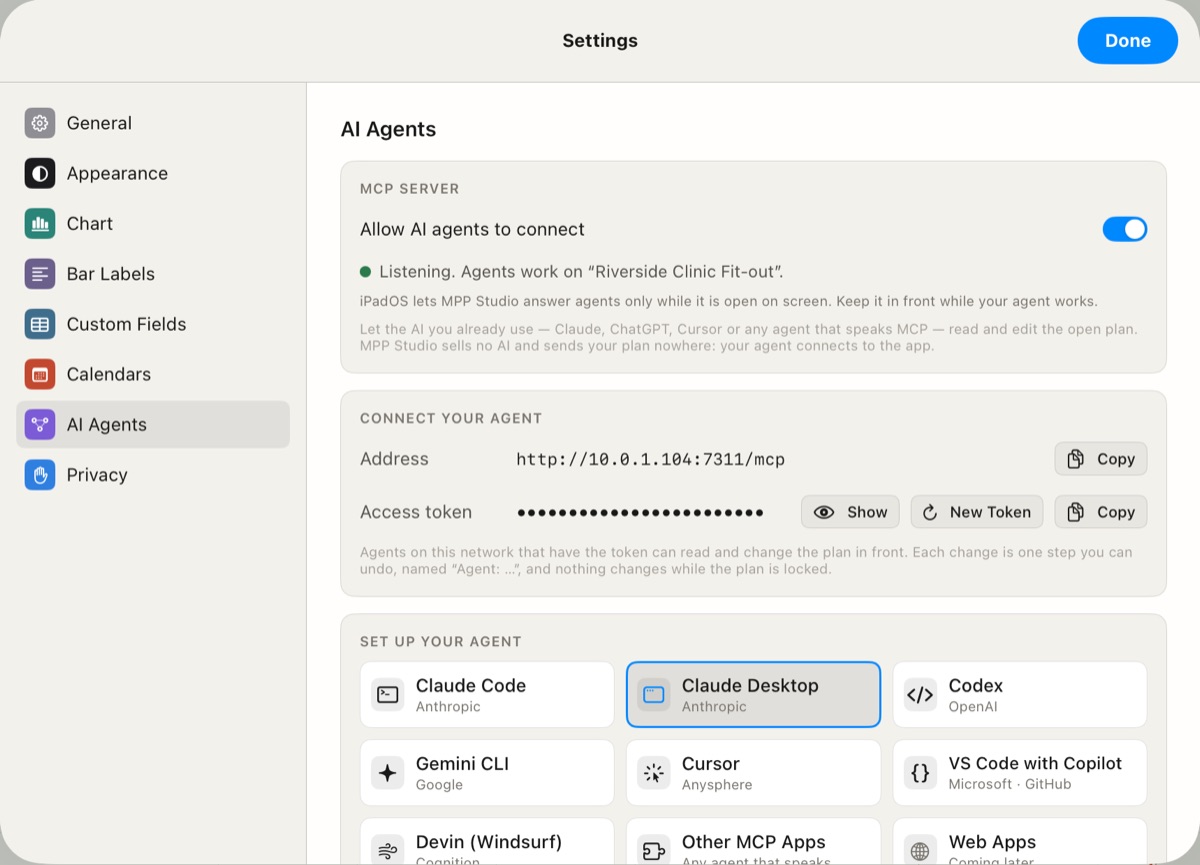
Task: Click the Custom Fields table icon
Action: (x=40, y=324)
